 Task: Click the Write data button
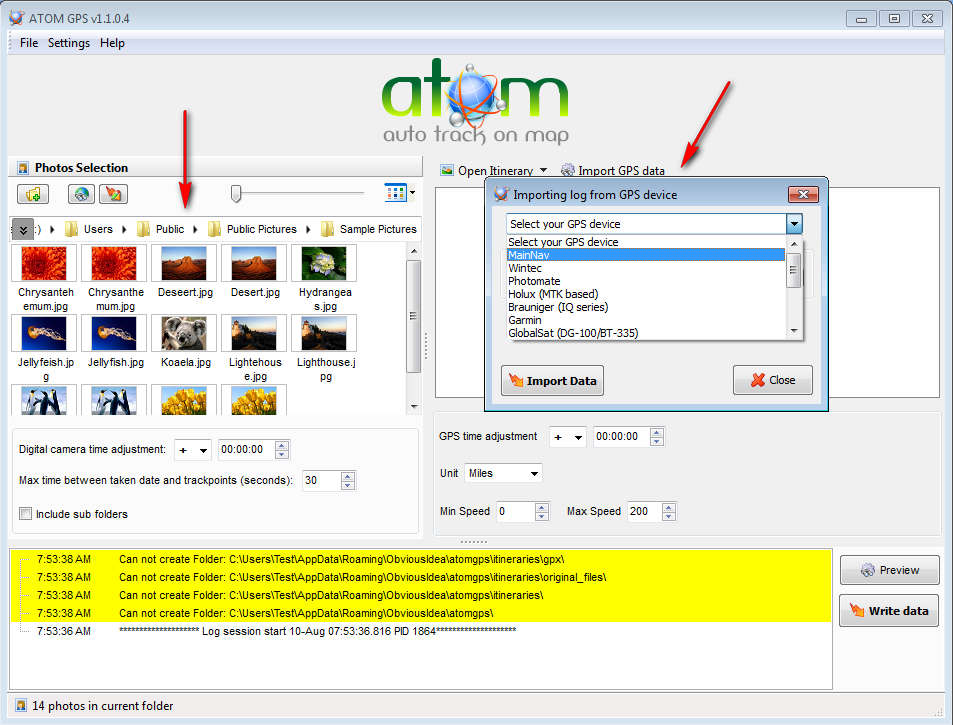click(x=888, y=611)
